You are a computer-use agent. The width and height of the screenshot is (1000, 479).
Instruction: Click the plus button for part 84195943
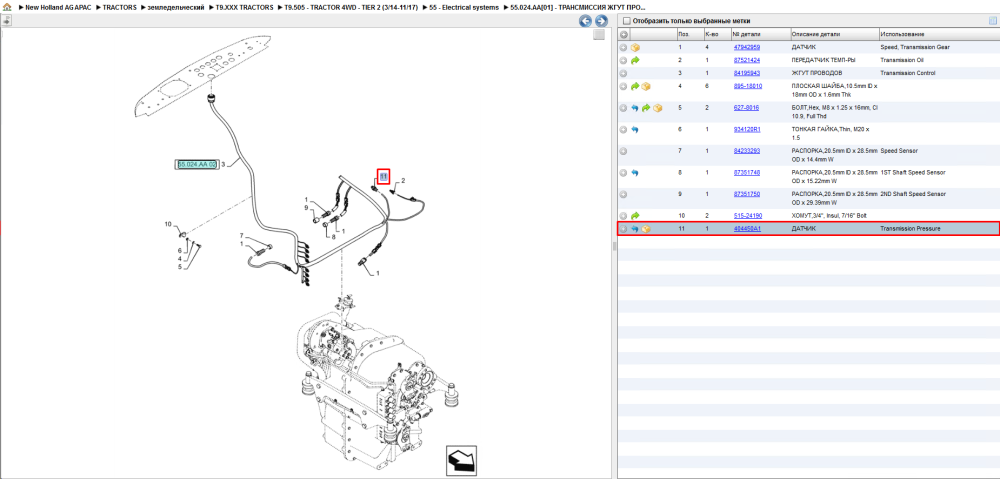pyautogui.click(x=624, y=73)
